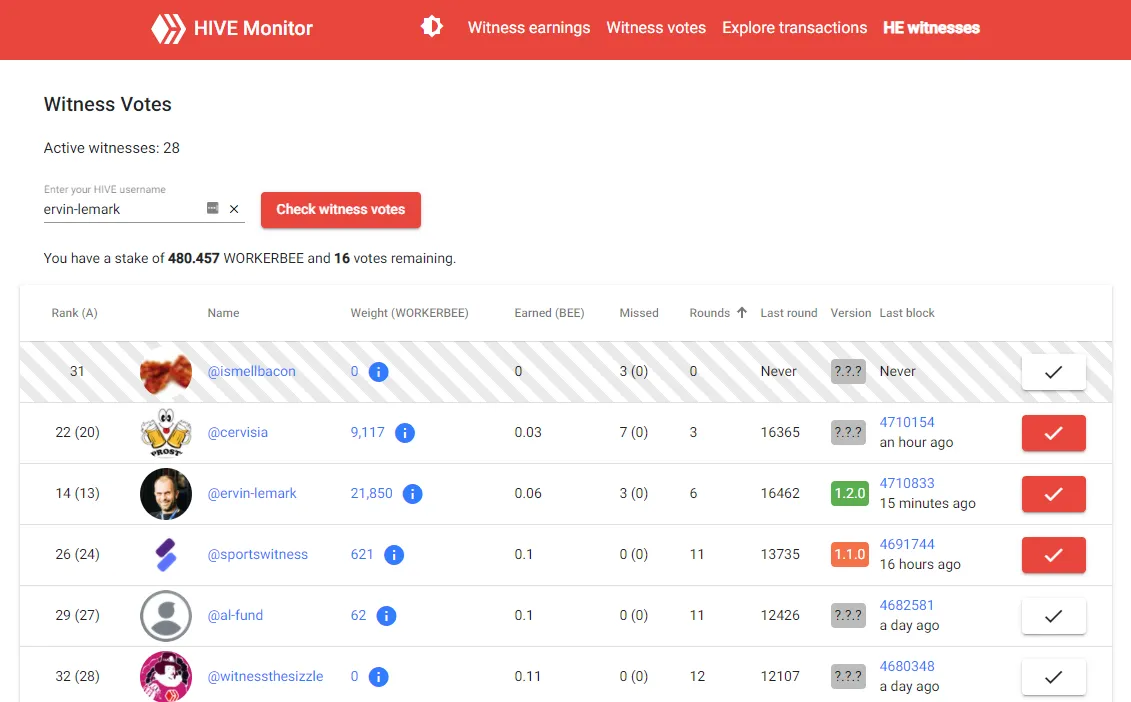Sort table by Rank (A) header
Screen dimensions: 1131x702
coord(74,313)
